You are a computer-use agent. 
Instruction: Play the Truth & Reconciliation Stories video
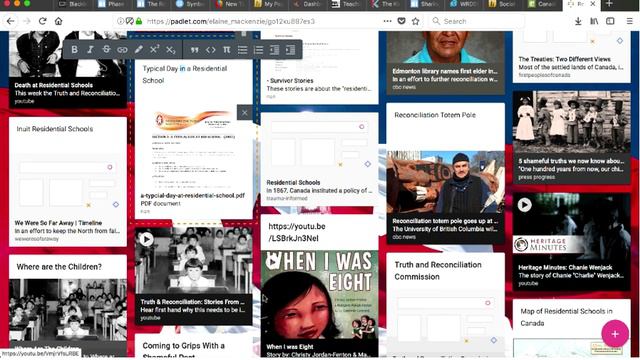pyautogui.click(x=146, y=240)
